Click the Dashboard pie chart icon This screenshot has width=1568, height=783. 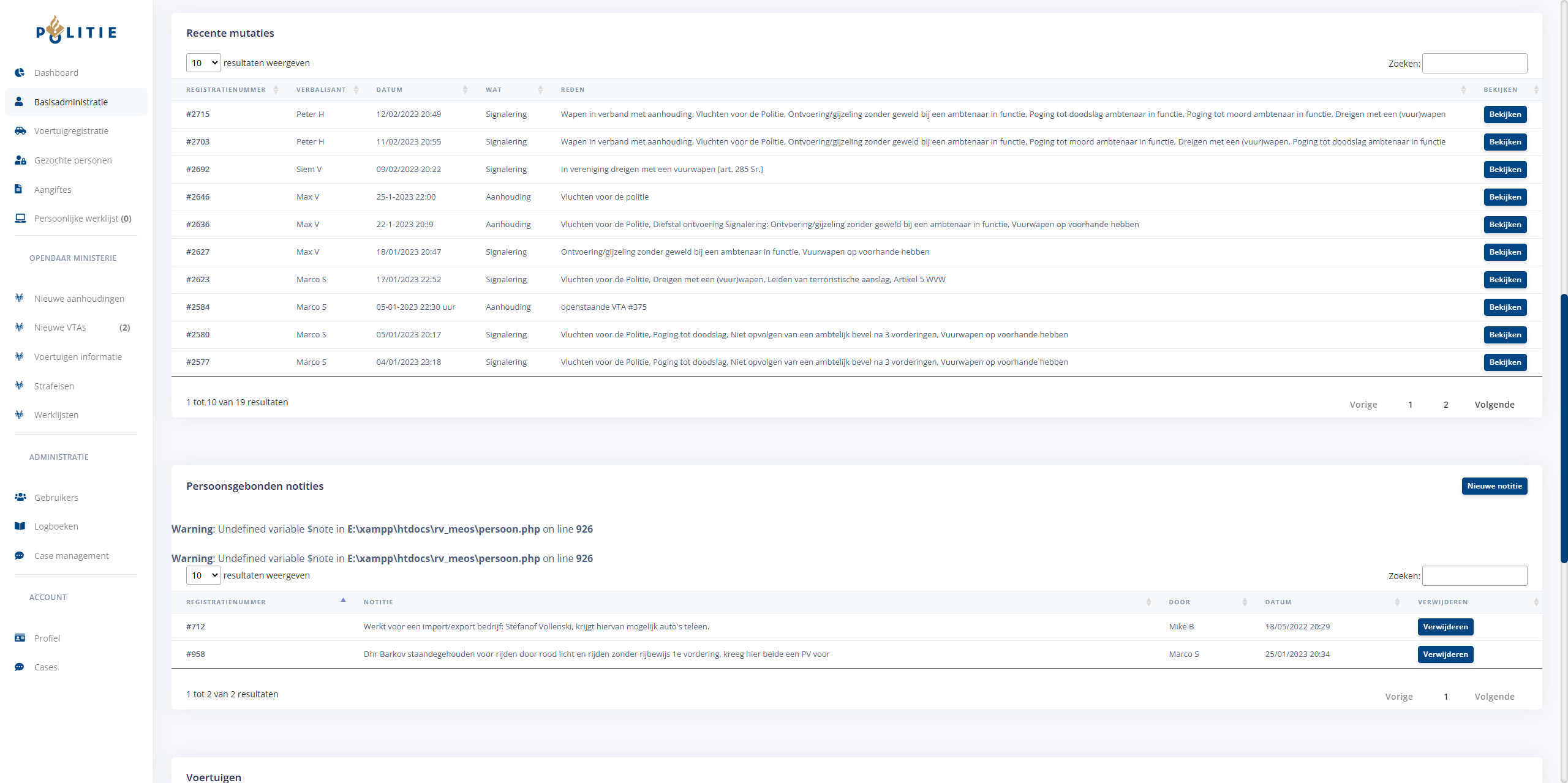[20, 73]
